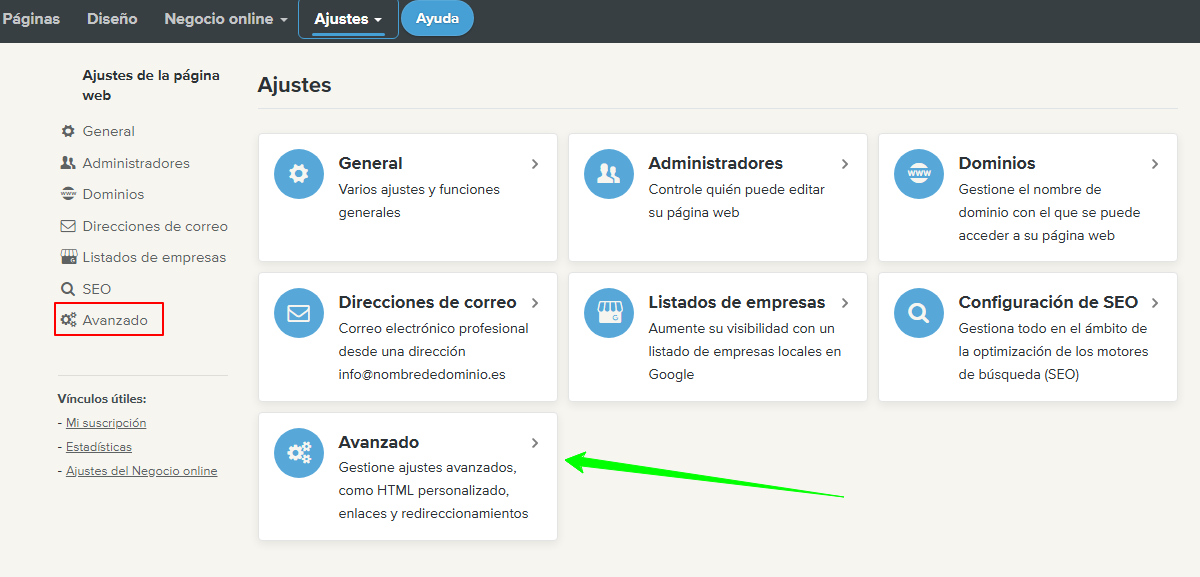Click the description starting "Gestiona todo en el ámbito"
This screenshot has width=1200, height=577.
1053,351
